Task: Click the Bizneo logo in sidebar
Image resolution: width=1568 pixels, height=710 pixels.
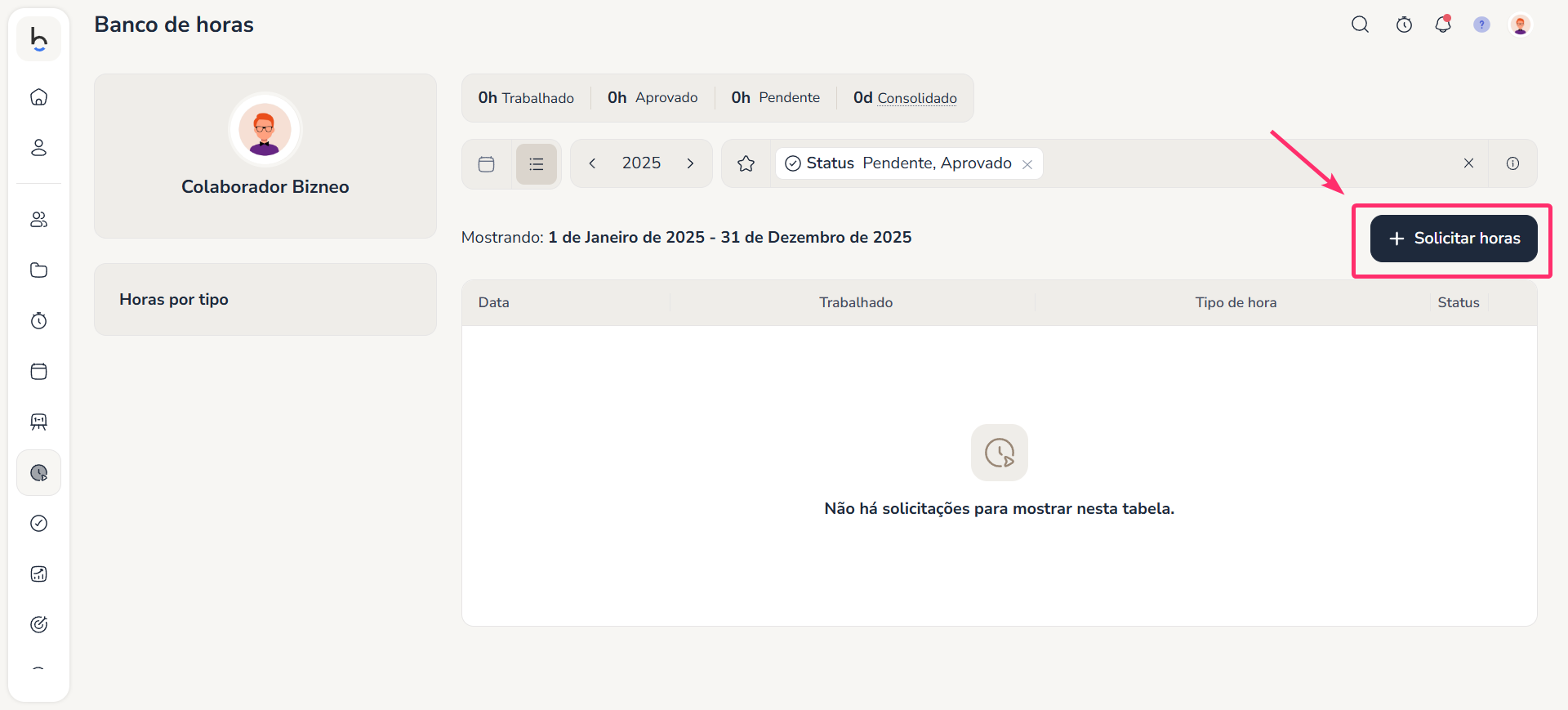Action: click(38, 38)
